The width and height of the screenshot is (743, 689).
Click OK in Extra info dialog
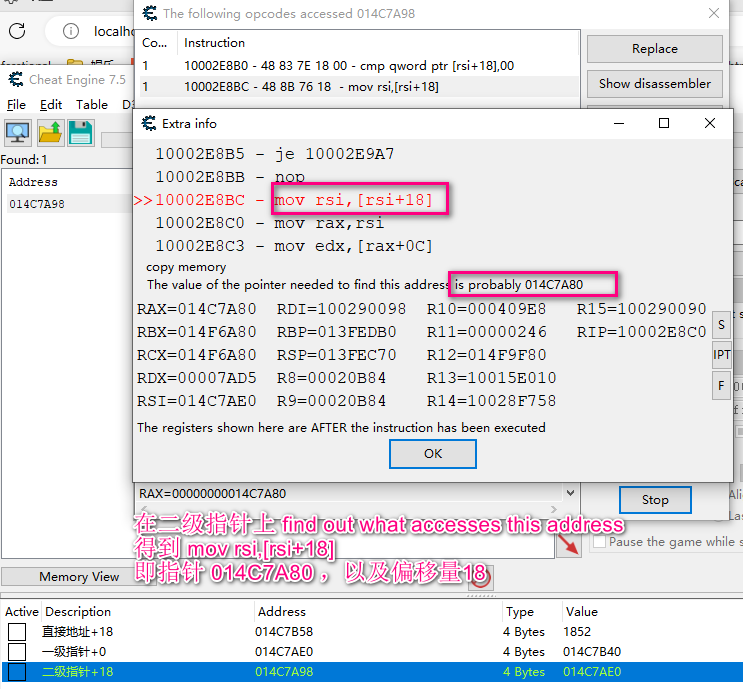click(433, 454)
